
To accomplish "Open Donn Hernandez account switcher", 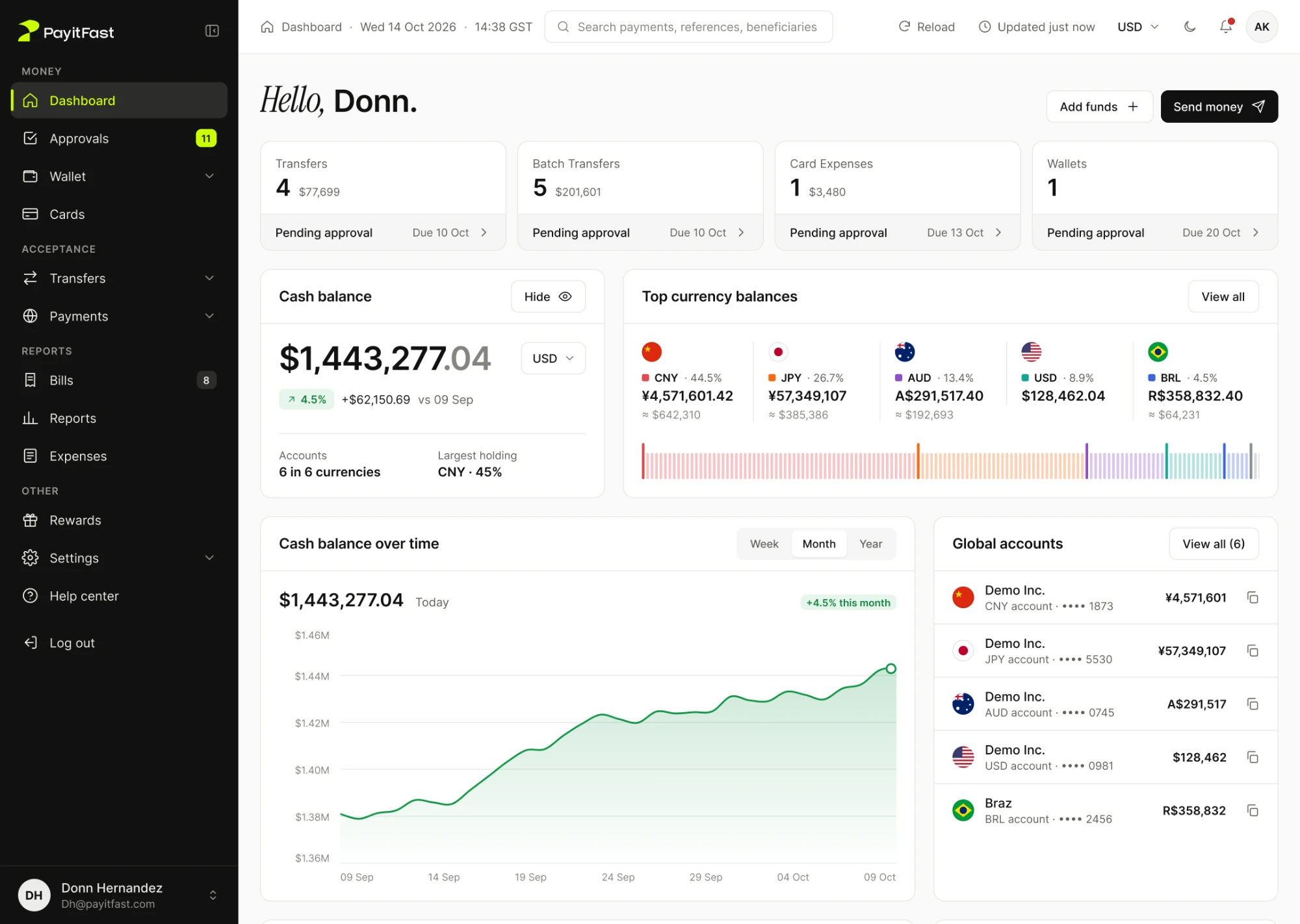I will click(119, 895).
